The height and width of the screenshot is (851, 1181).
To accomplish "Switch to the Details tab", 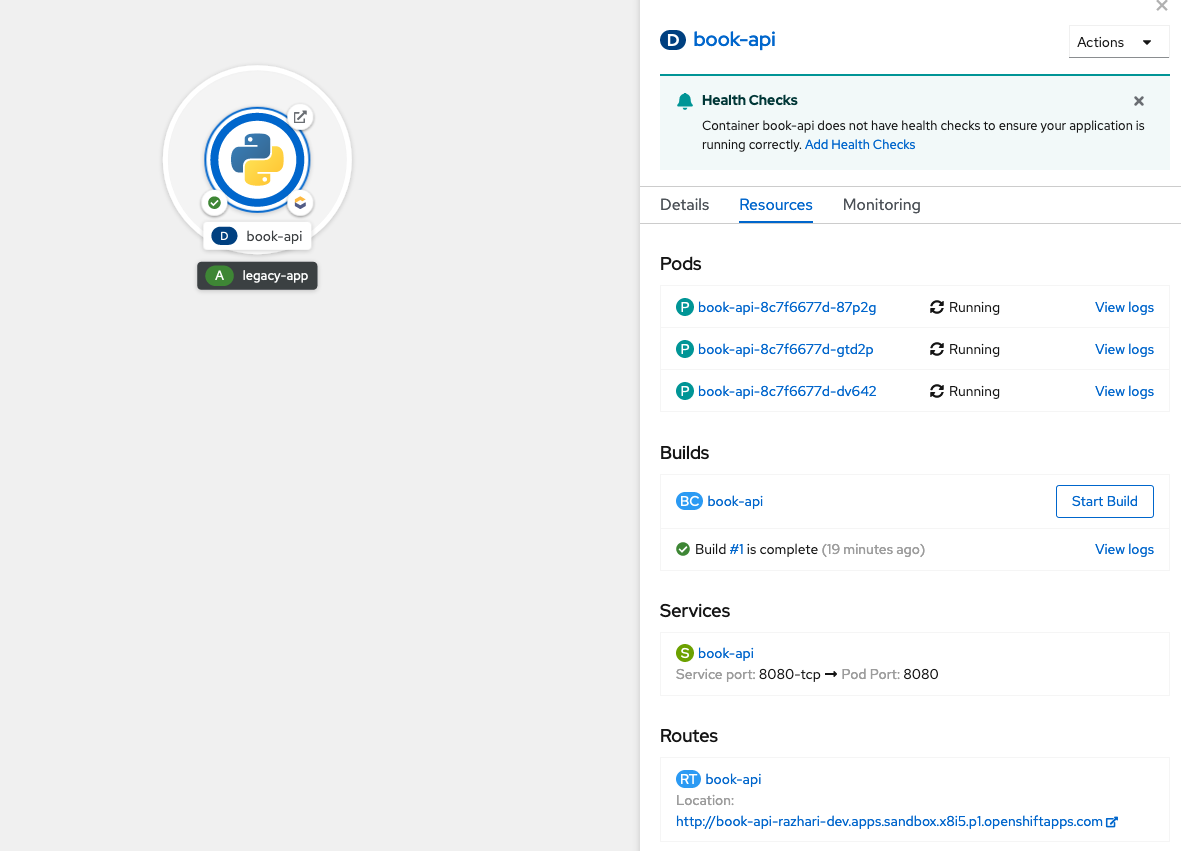I will pyautogui.click(x=684, y=205).
